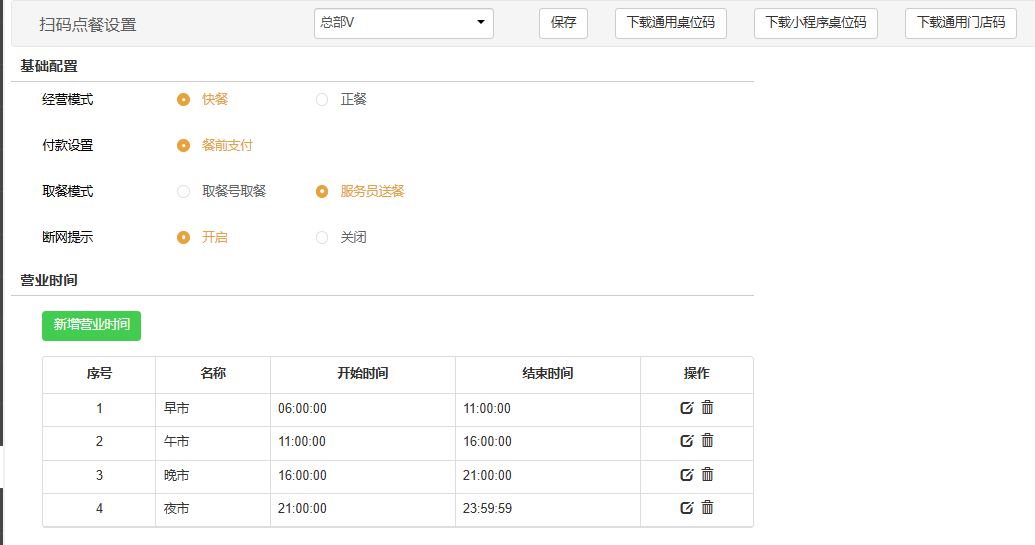Screen dimensions: 1035x545
Task: Download the 小程序桌位码
Action: [x=815, y=23]
